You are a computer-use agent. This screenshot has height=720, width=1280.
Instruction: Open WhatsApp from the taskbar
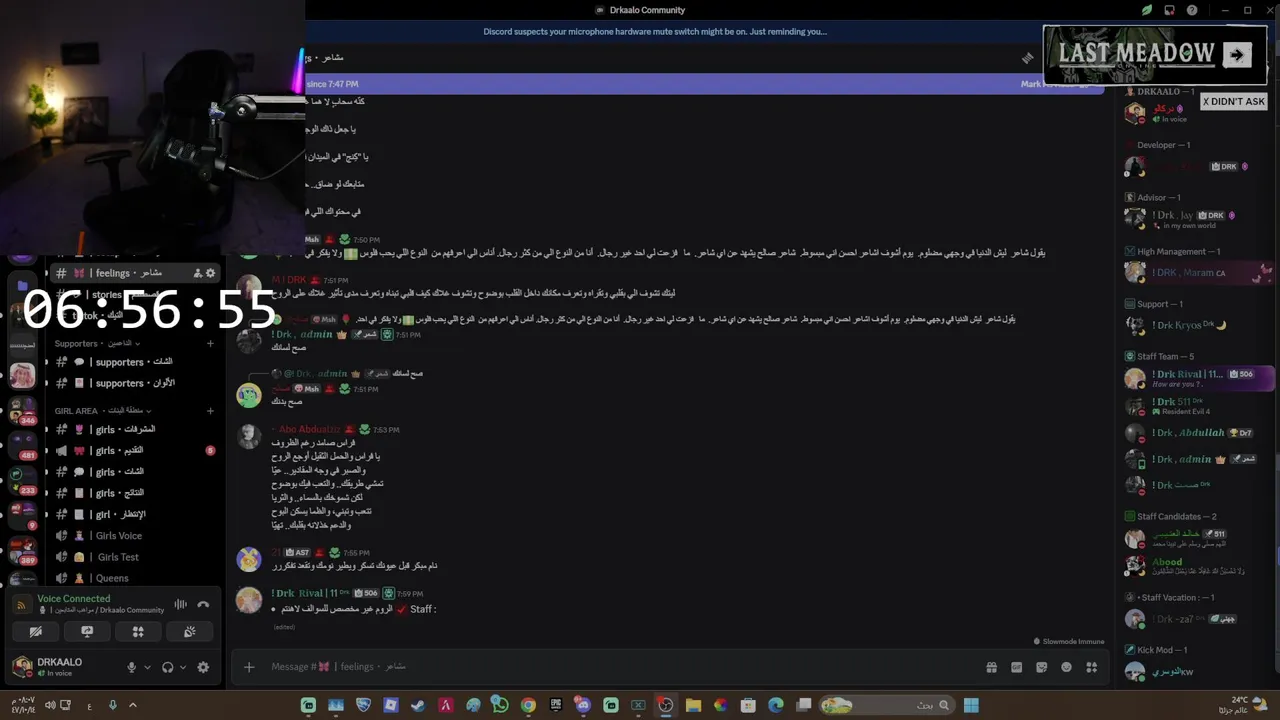point(500,705)
